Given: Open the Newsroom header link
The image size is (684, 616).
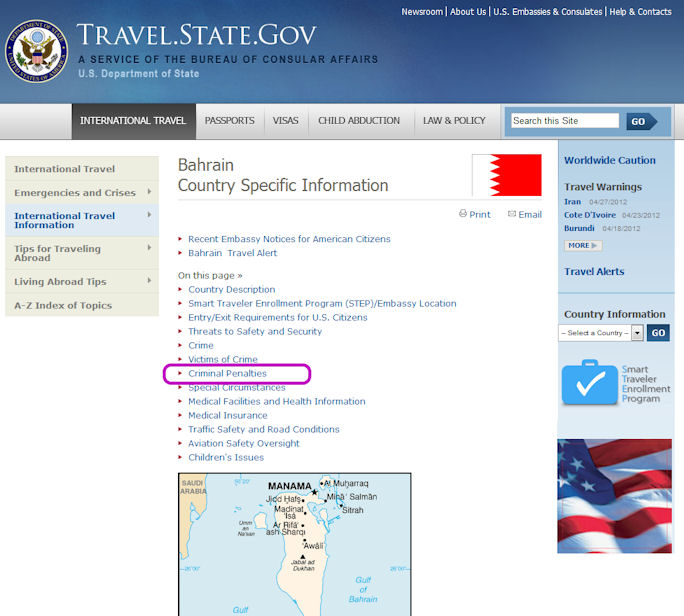Looking at the screenshot, I should point(422,12).
